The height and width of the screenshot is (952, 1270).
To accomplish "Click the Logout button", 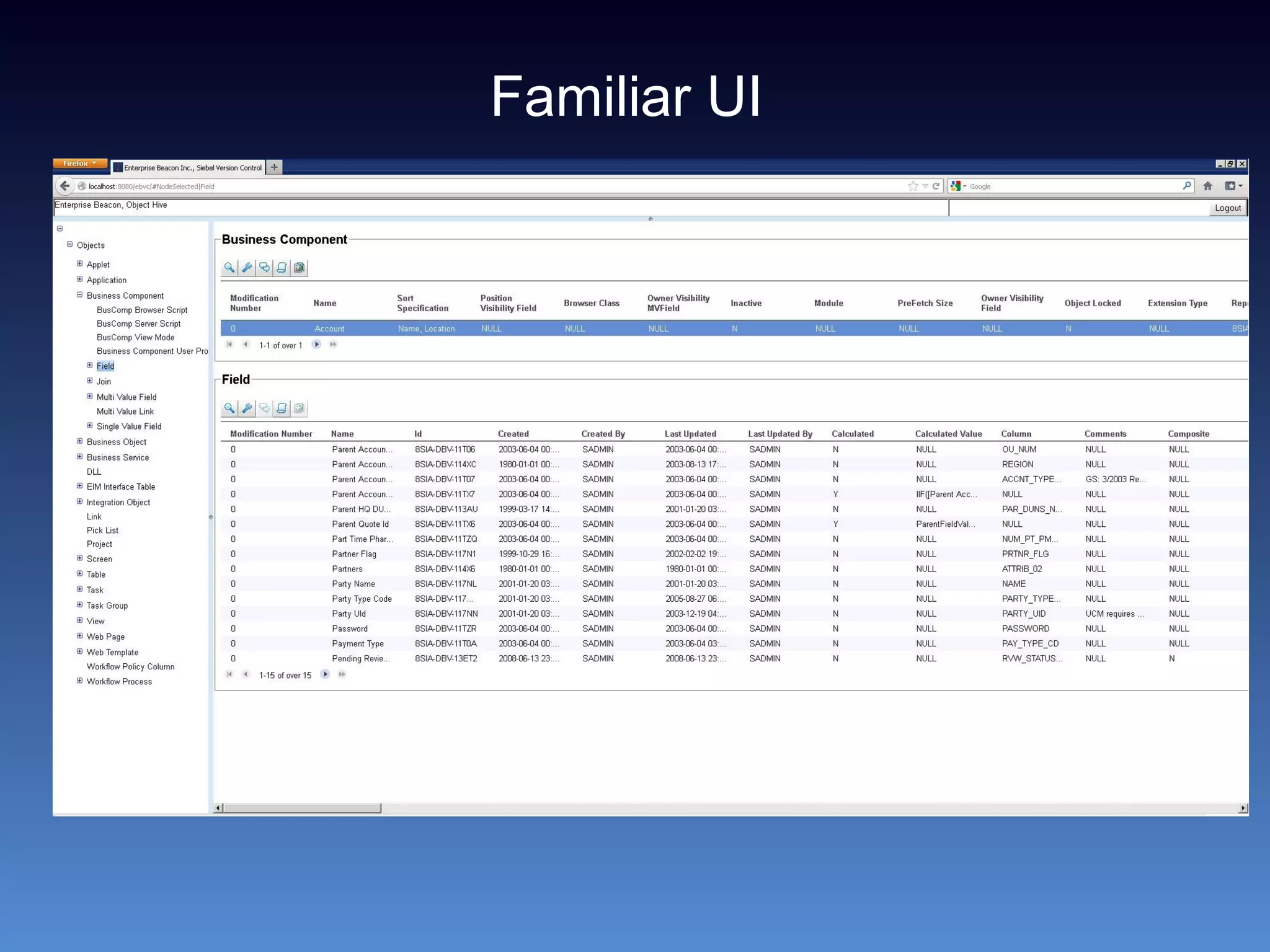I will tap(1227, 208).
